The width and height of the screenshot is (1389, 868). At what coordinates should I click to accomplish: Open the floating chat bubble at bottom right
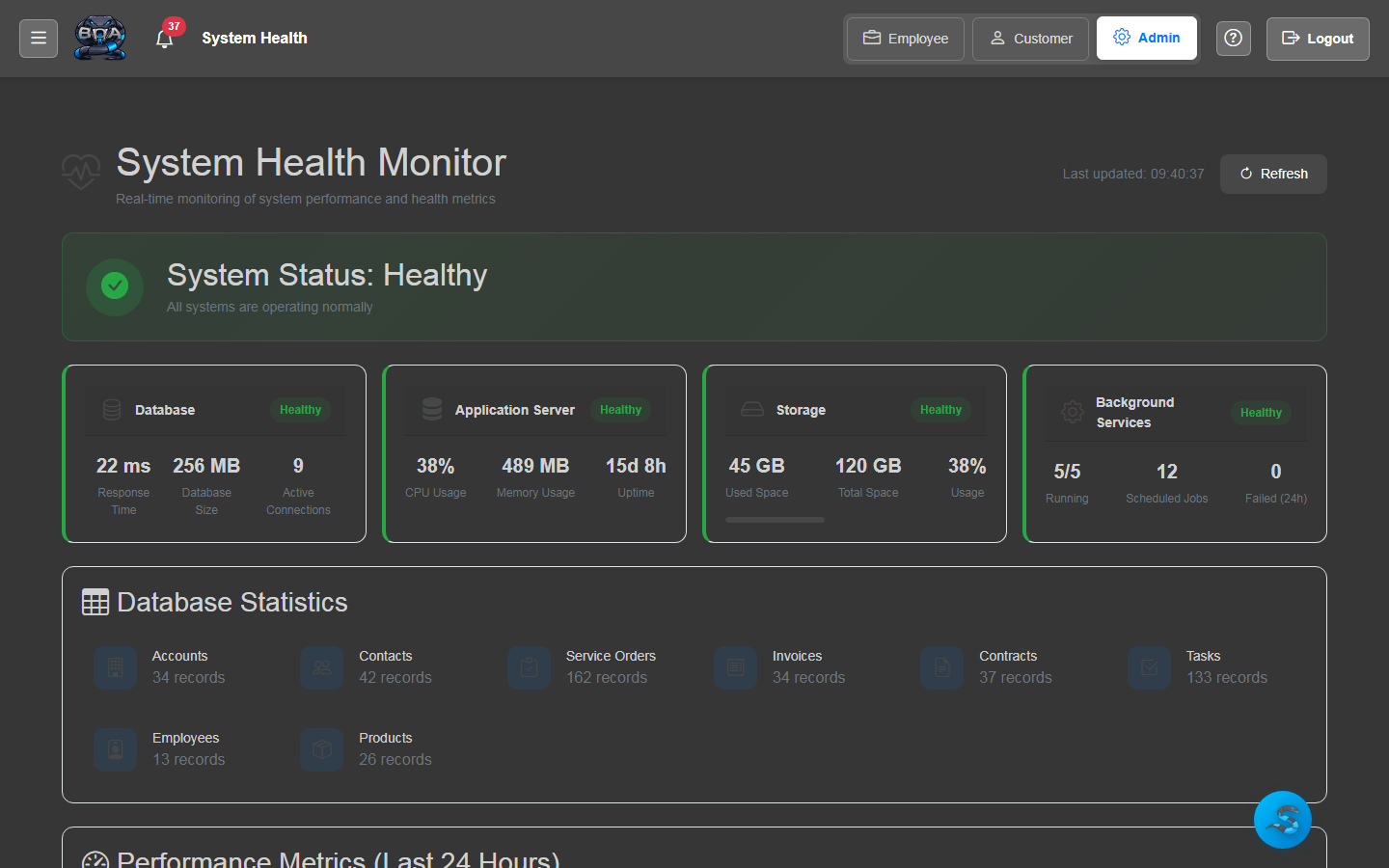[x=1283, y=820]
